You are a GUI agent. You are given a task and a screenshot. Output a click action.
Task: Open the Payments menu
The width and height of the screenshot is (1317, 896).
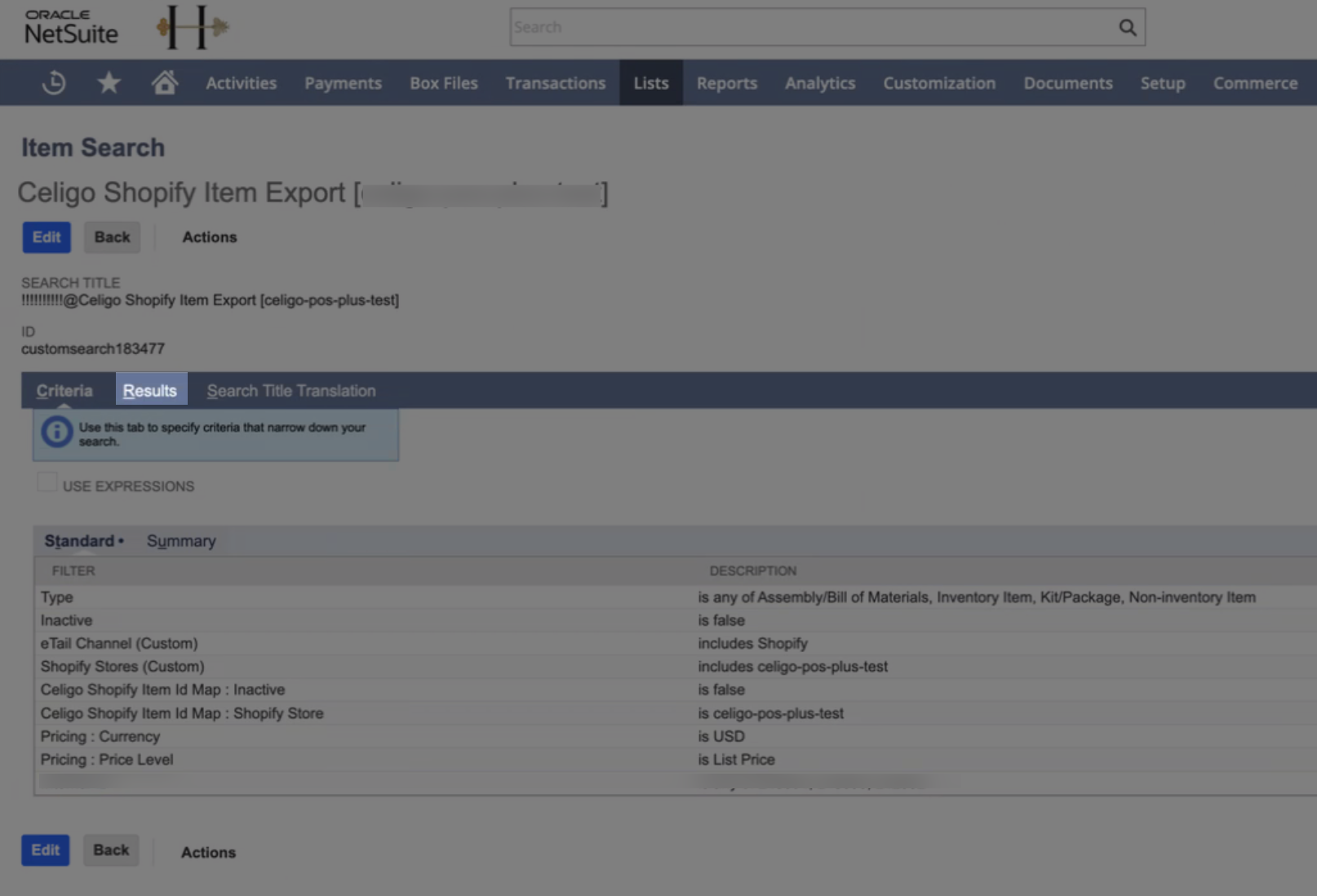point(343,83)
